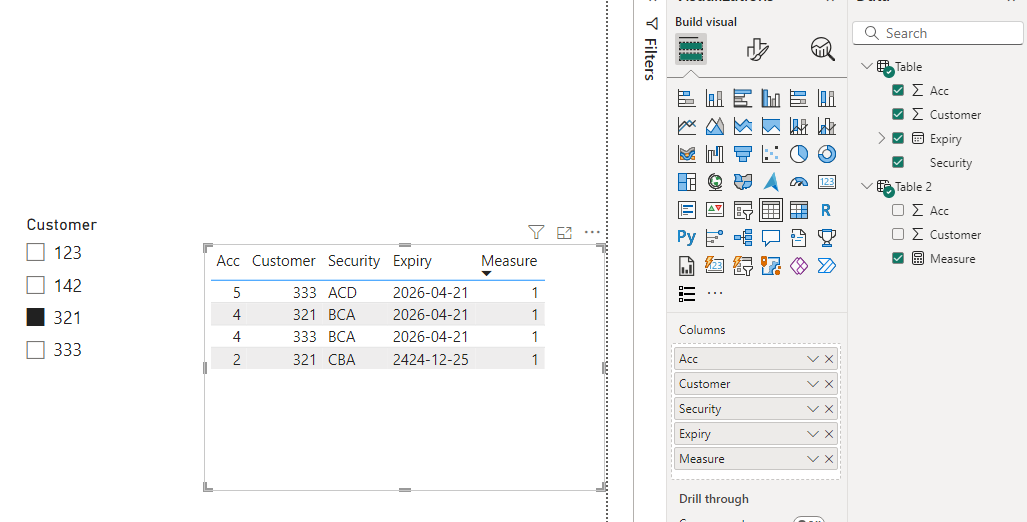The image size is (1027, 522).
Task: Remove Security from the Columns well
Action: click(829, 409)
